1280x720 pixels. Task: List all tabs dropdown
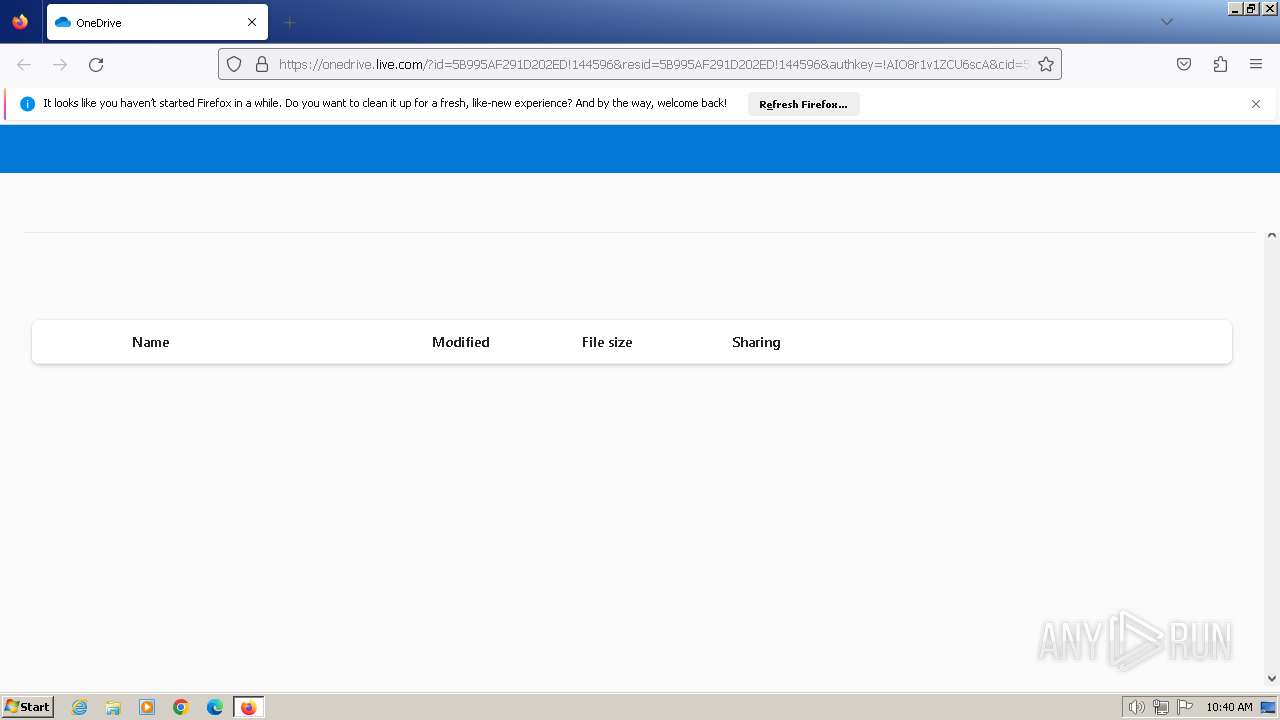tap(1166, 22)
